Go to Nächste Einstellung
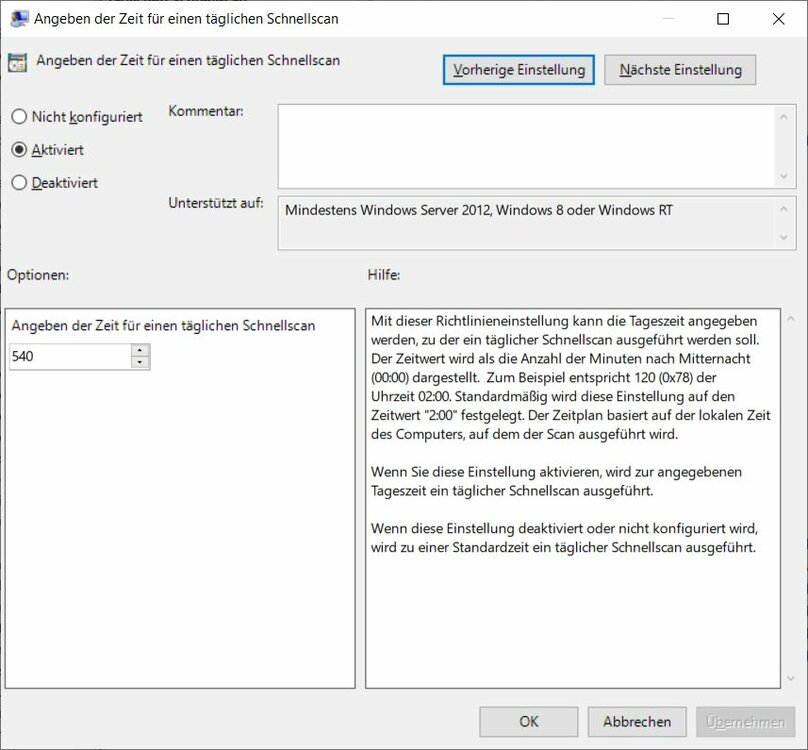 (680, 70)
